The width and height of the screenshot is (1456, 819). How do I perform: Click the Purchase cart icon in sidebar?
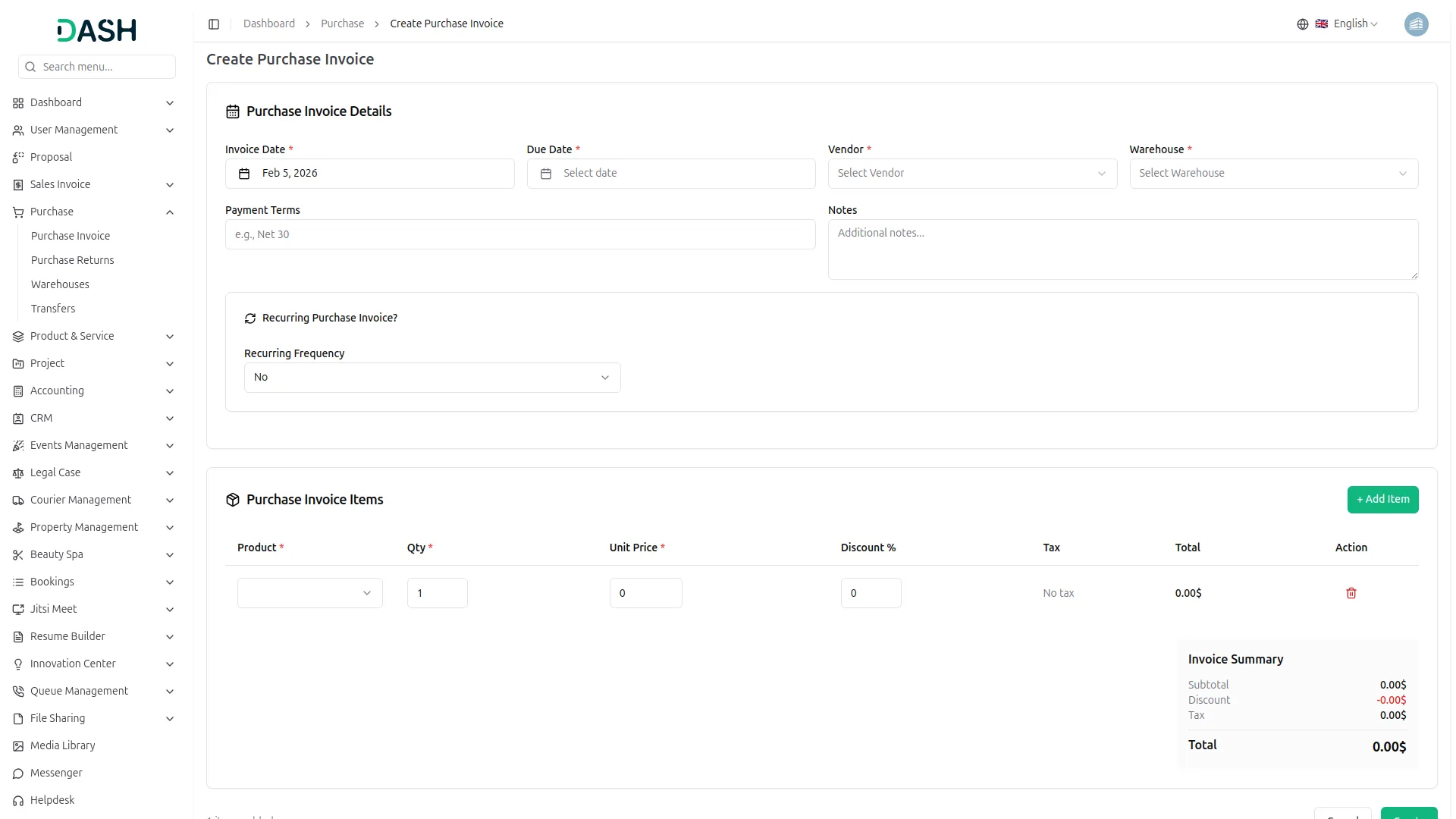(x=18, y=212)
